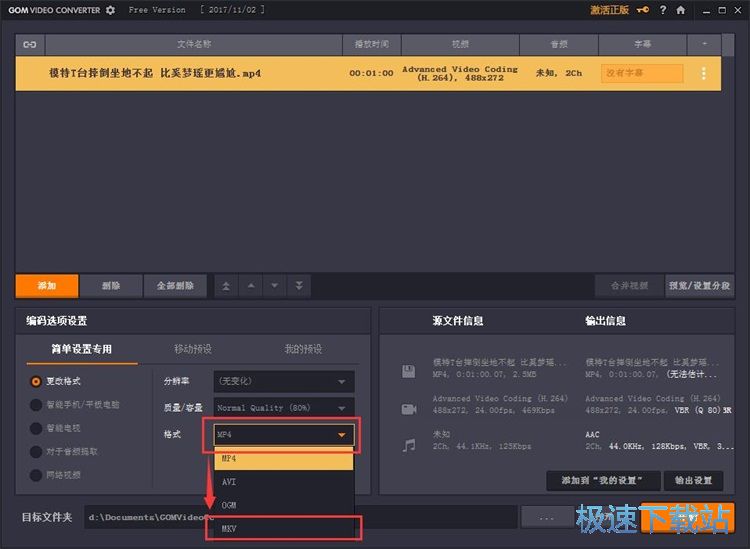This screenshot has width=750, height=549.
Task: Select the 模特T台摔倒 mp4 file row
Action: click(368, 73)
